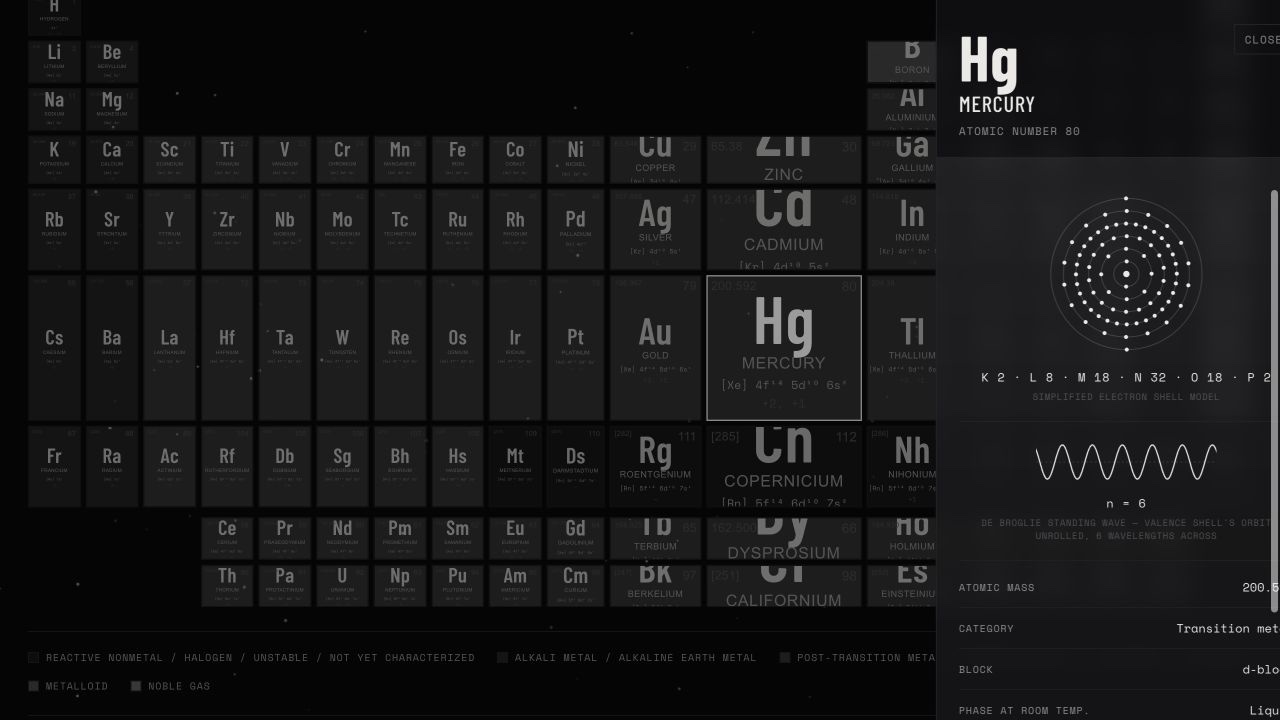Open the Actinium (Ac) tile
1280x720 pixels.
tap(169, 466)
